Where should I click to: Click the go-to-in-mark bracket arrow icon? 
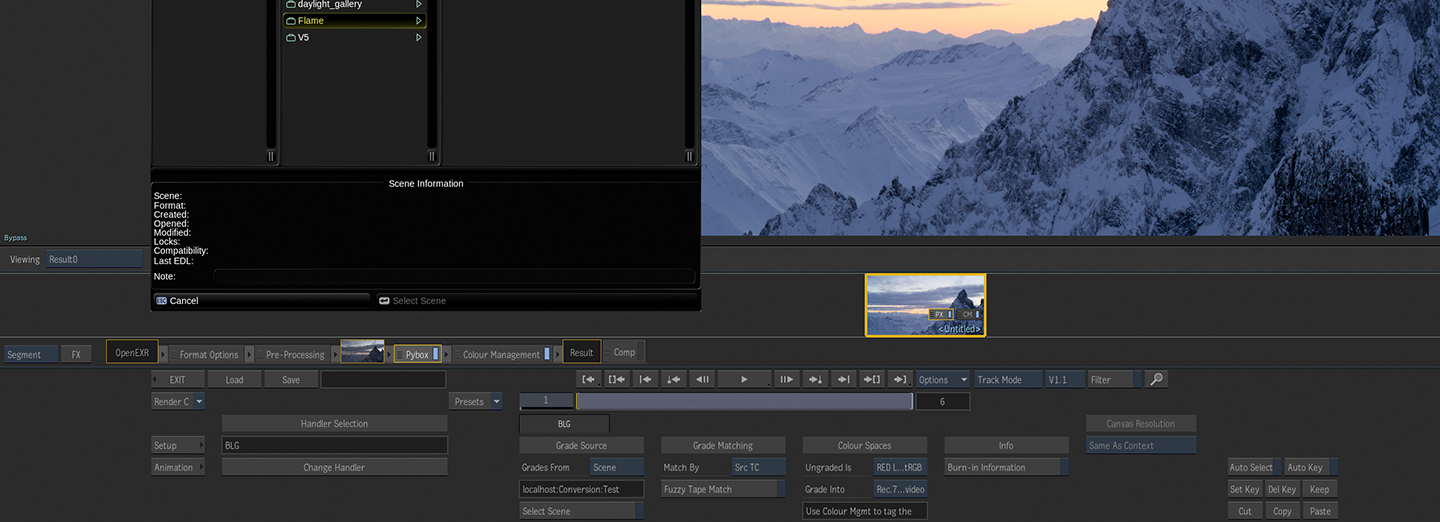tap(618, 380)
